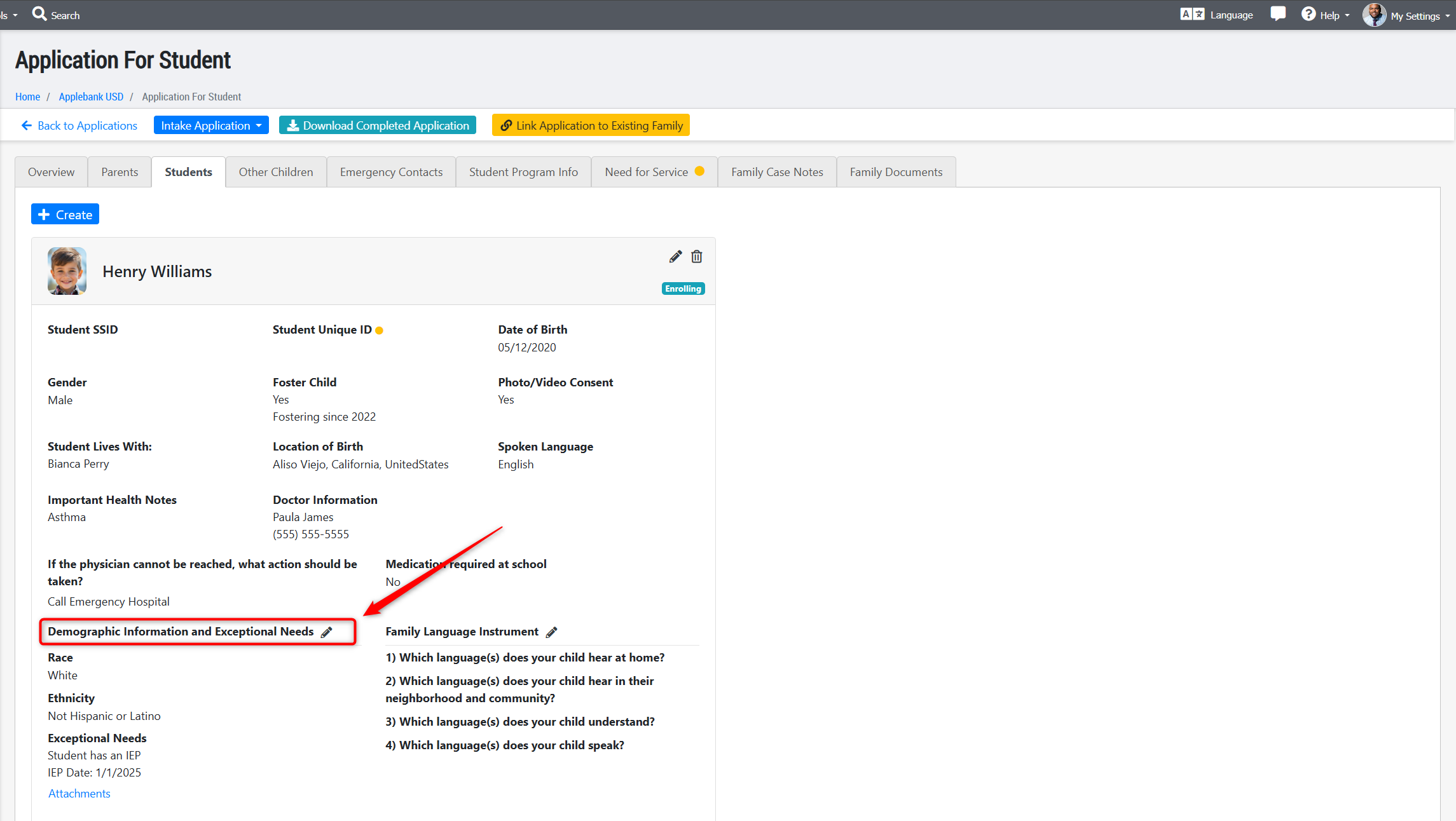Click the Search magnifier icon
The image size is (1456, 821).
(x=39, y=14)
